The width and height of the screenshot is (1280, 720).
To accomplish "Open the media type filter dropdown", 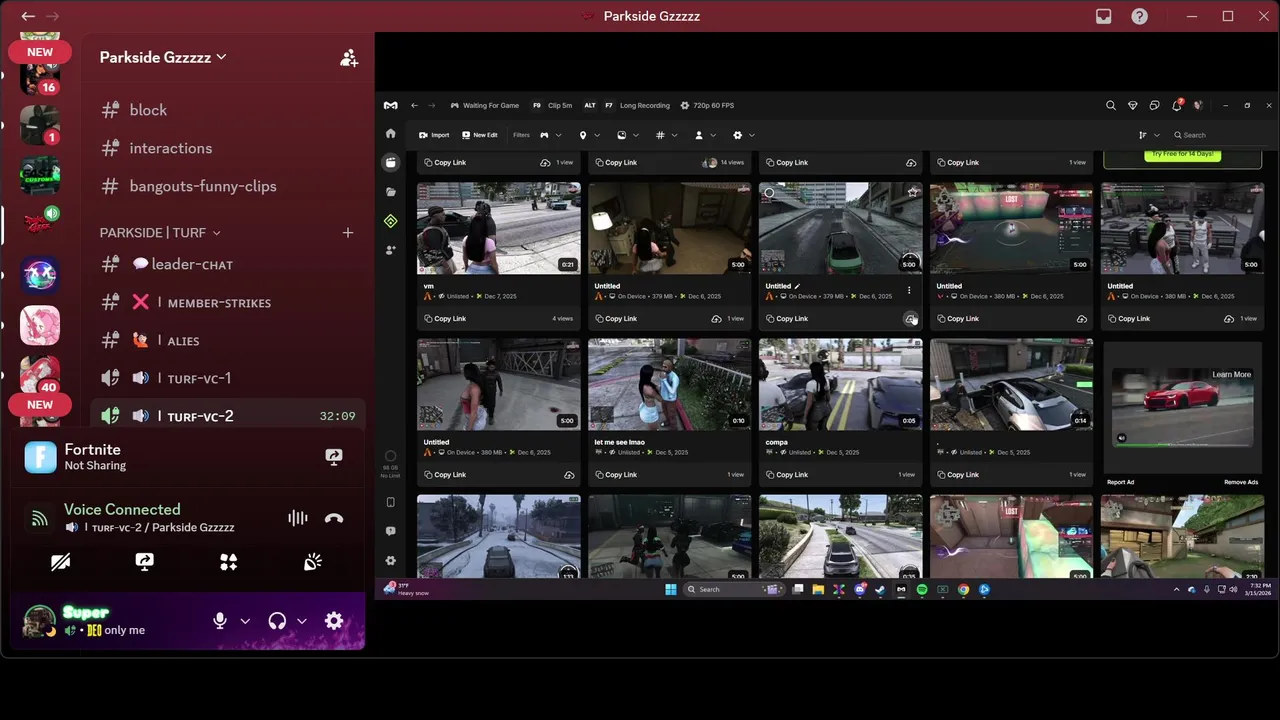I will click(x=629, y=135).
